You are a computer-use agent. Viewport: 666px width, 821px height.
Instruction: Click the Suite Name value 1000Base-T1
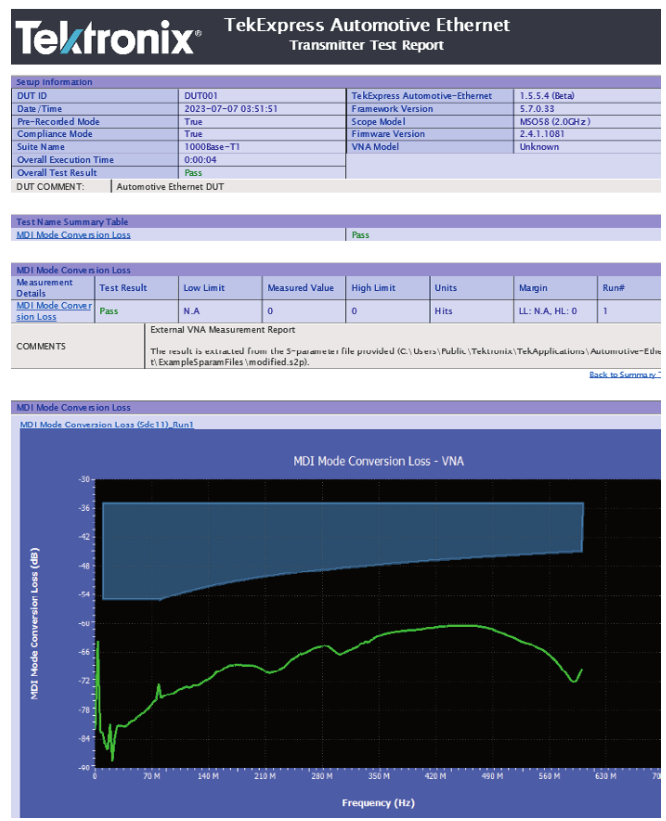(x=212, y=147)
